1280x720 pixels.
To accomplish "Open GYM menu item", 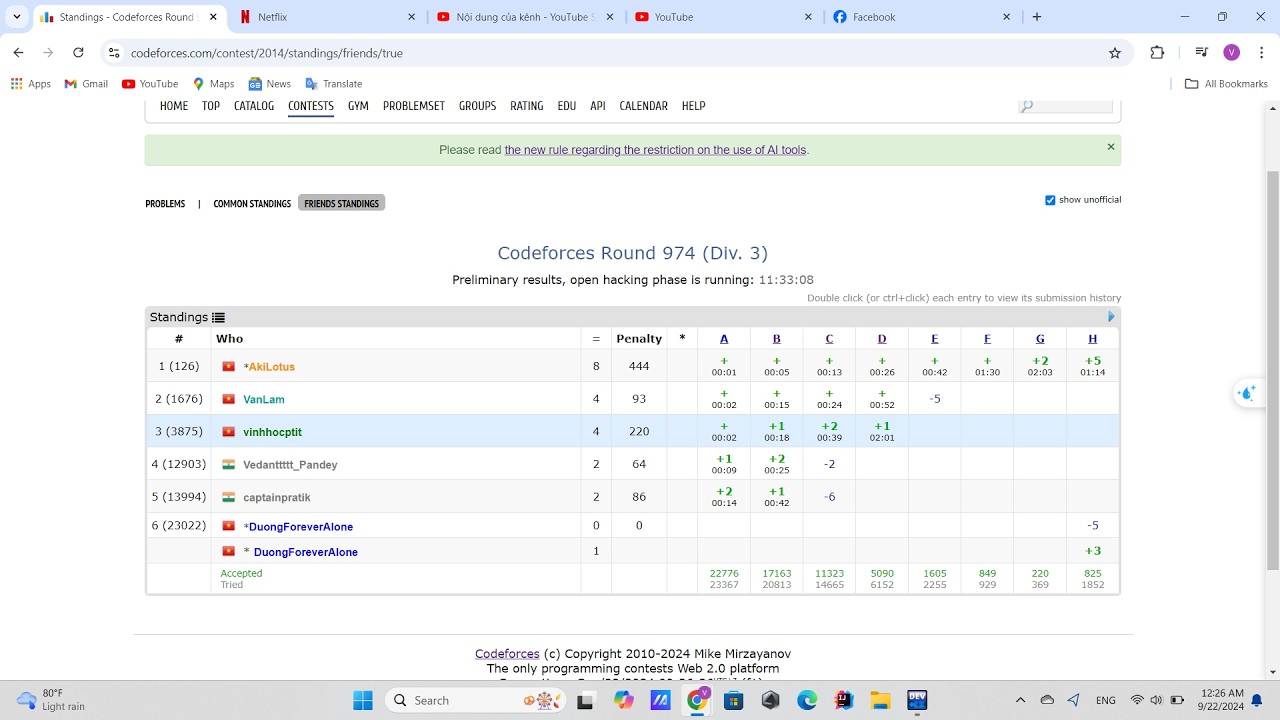I will pos(358,106).
